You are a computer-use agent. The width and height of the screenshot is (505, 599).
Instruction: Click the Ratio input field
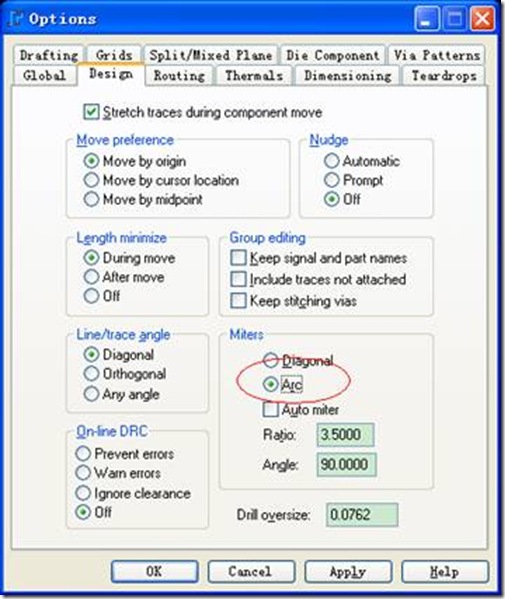tap(345, 435)
